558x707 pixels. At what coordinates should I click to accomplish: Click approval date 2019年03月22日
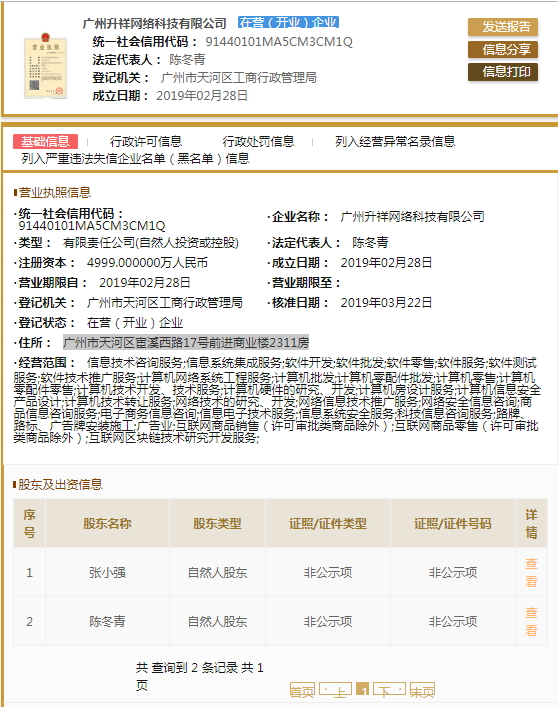386,303
